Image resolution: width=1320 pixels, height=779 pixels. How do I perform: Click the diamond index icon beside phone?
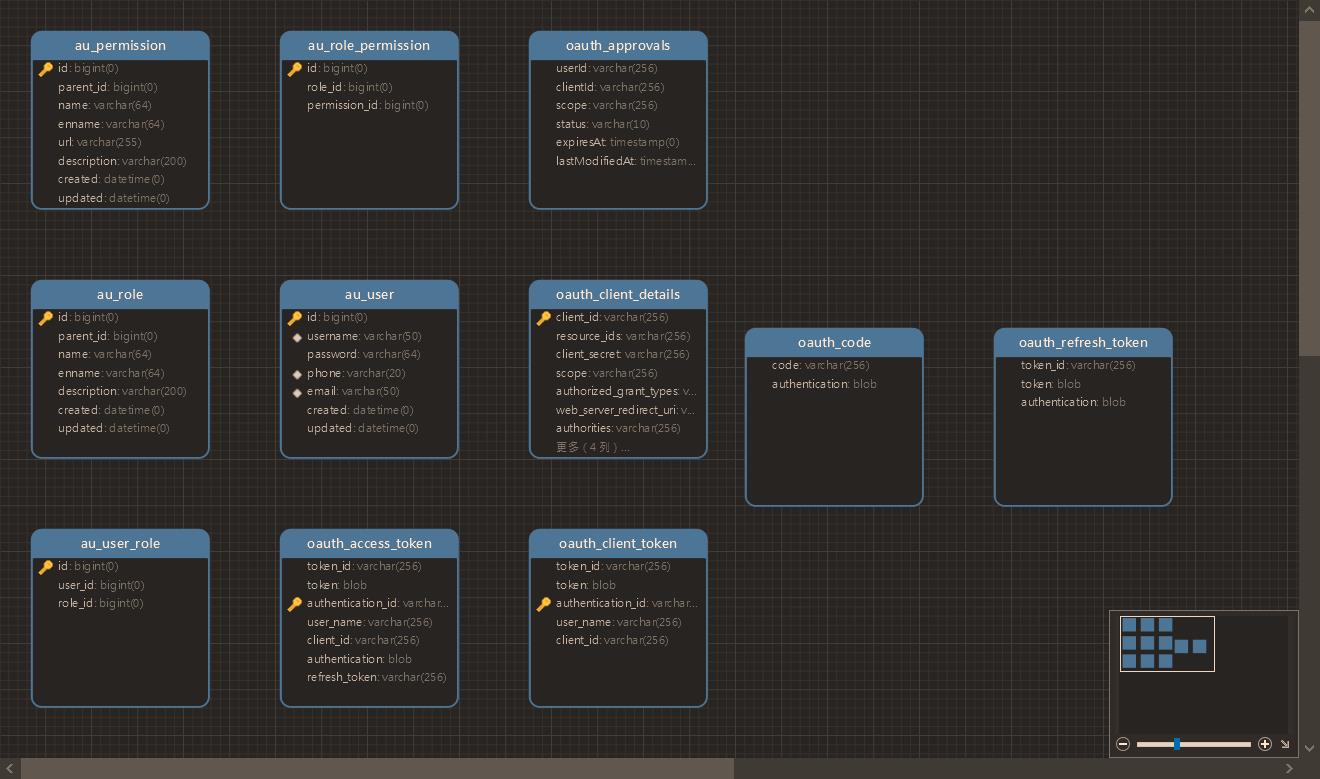click(x=297, y=374)
